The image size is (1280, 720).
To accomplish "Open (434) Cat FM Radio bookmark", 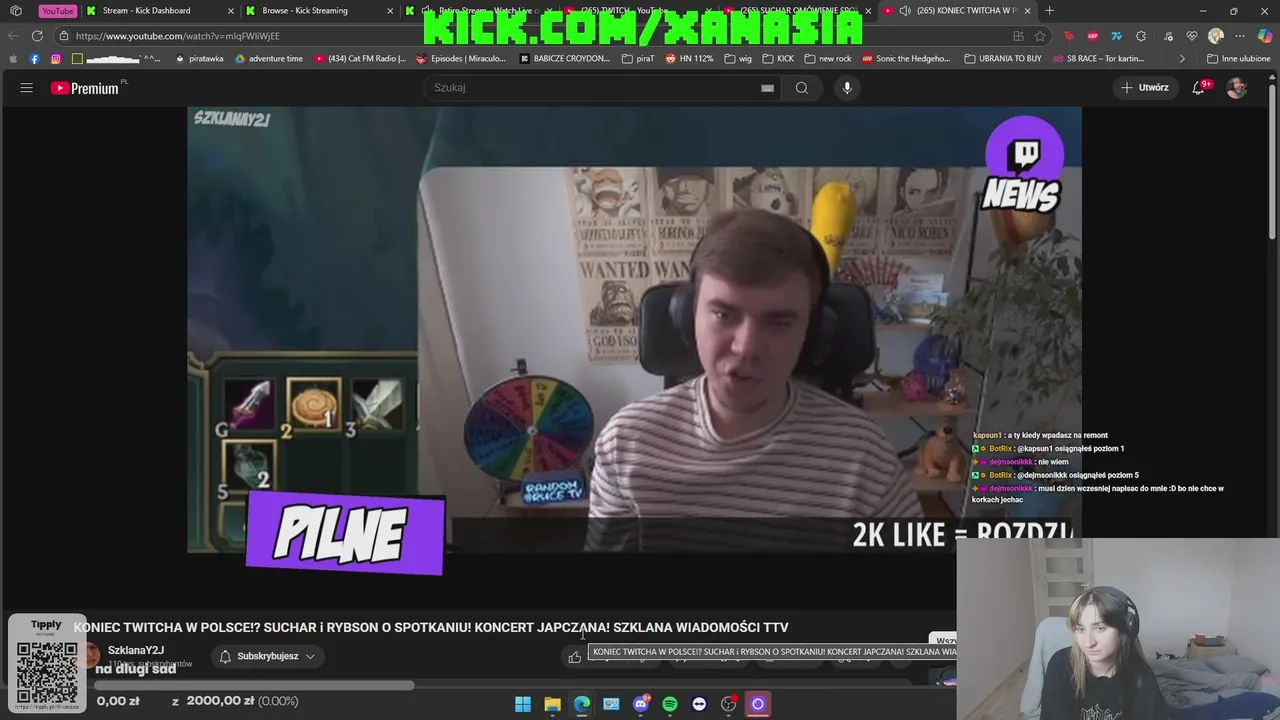I will tap(360, 59).
